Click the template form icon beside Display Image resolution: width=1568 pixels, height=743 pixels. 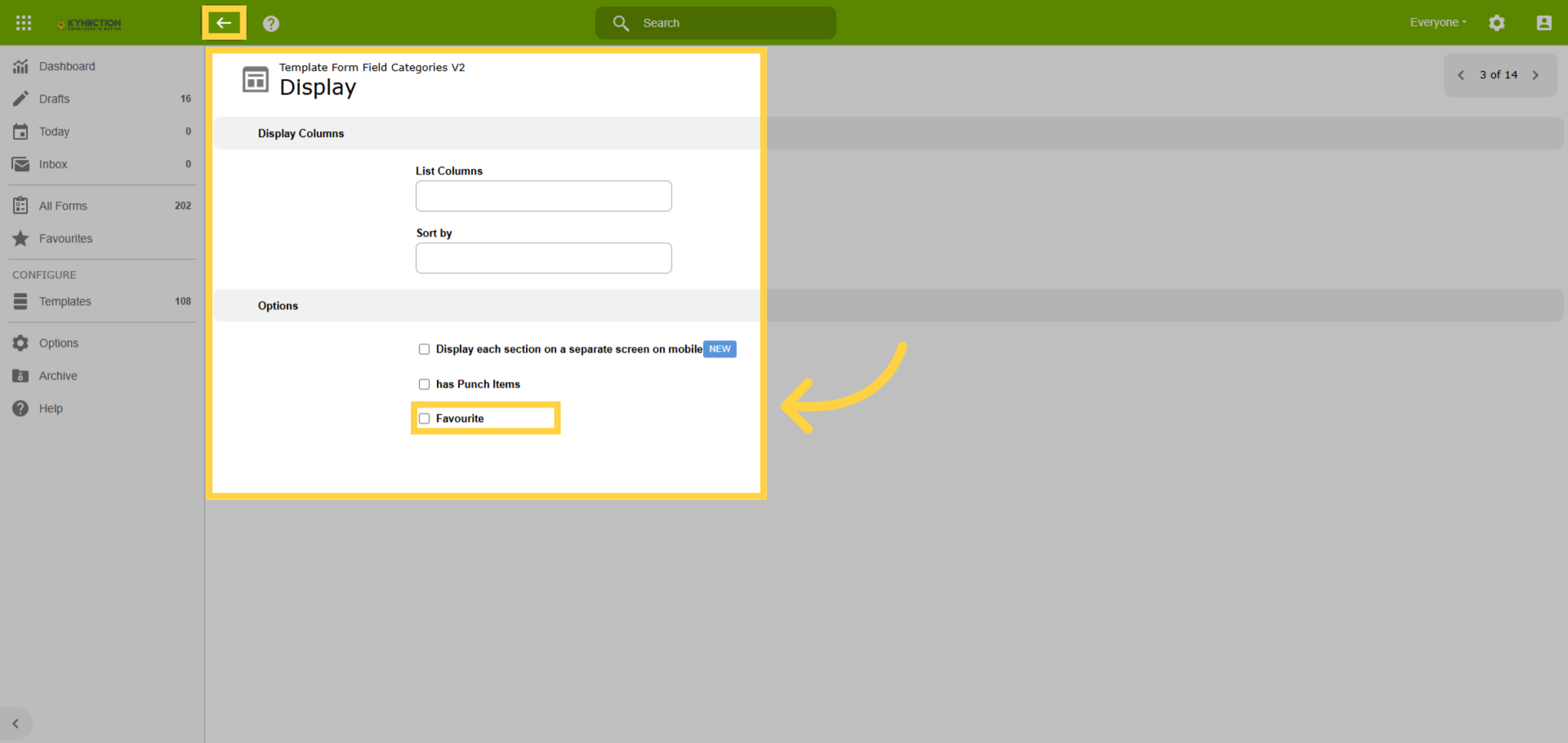(x=255, y=79)
